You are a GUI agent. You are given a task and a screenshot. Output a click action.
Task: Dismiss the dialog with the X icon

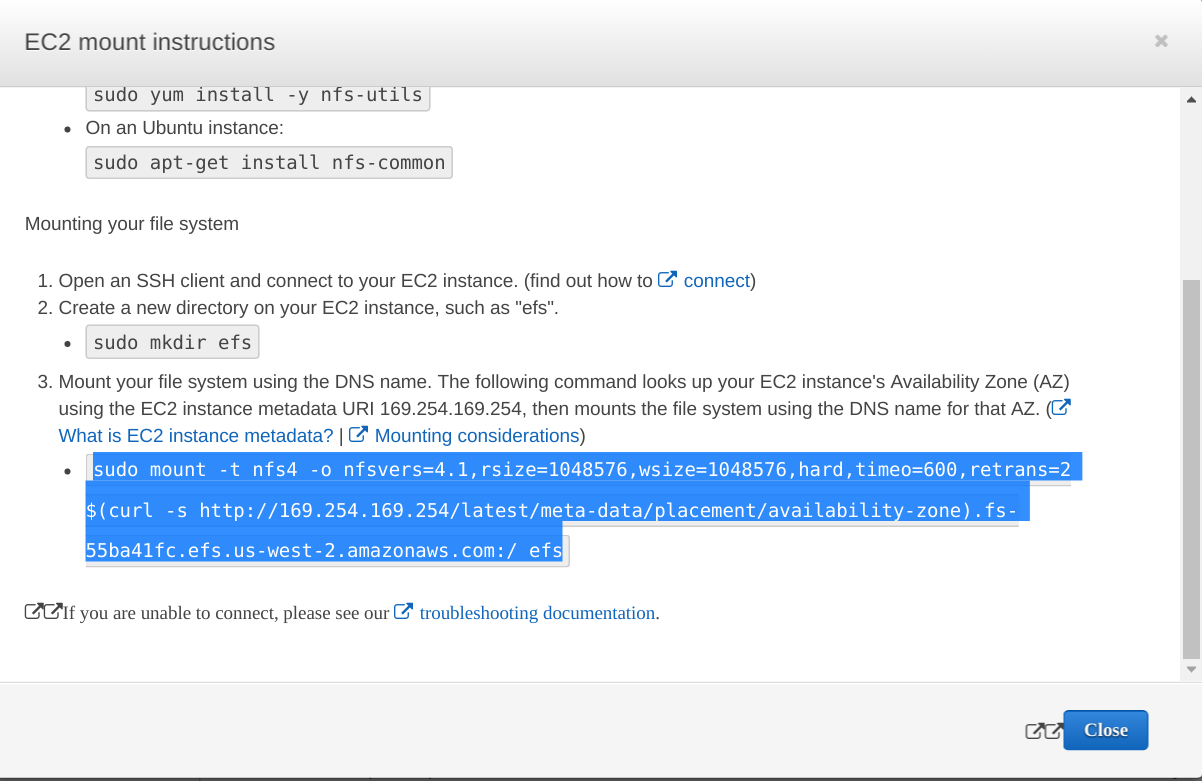coord(1160,40)
